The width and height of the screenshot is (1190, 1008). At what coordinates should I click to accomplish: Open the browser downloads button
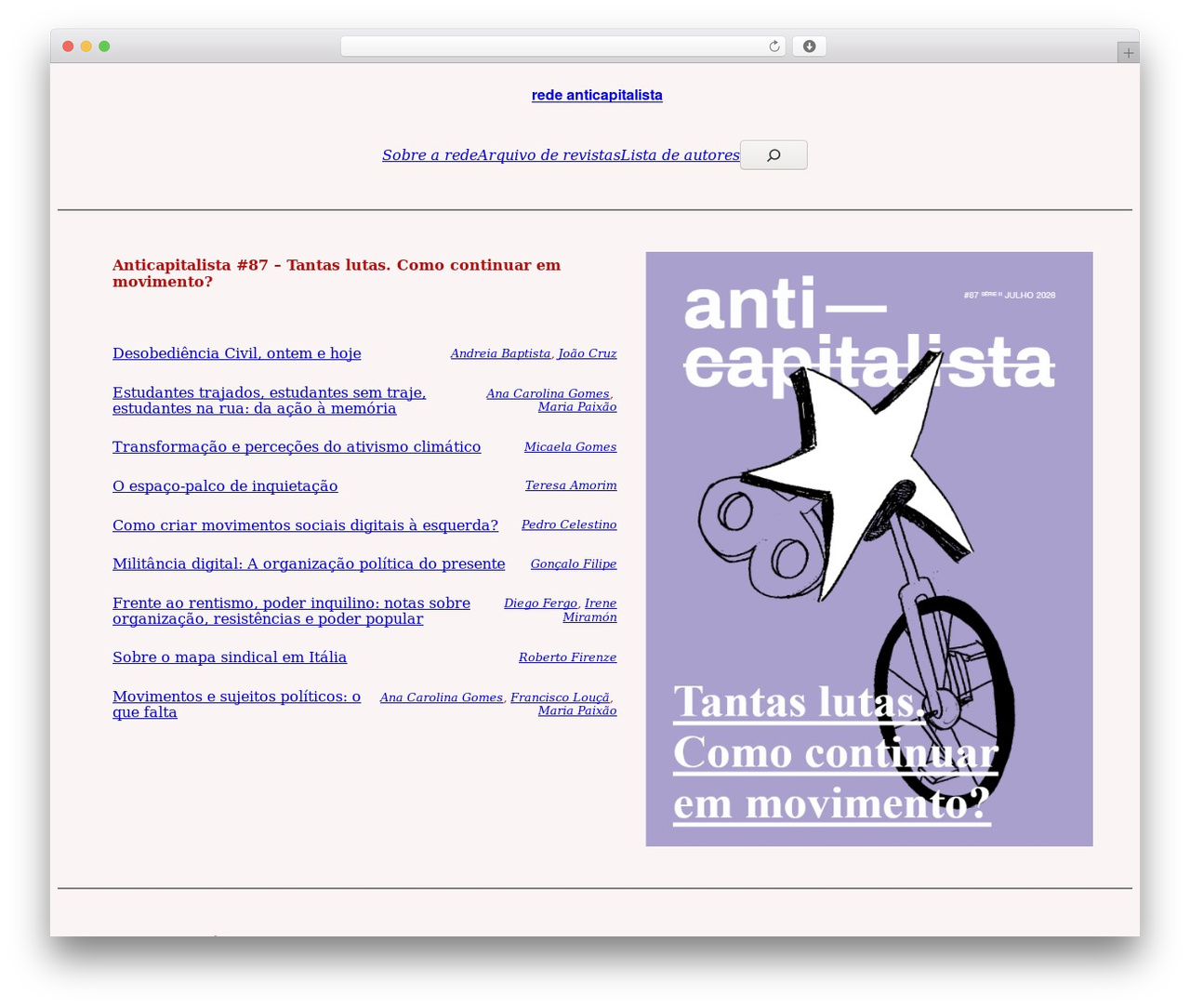click(x=809, y=46)
